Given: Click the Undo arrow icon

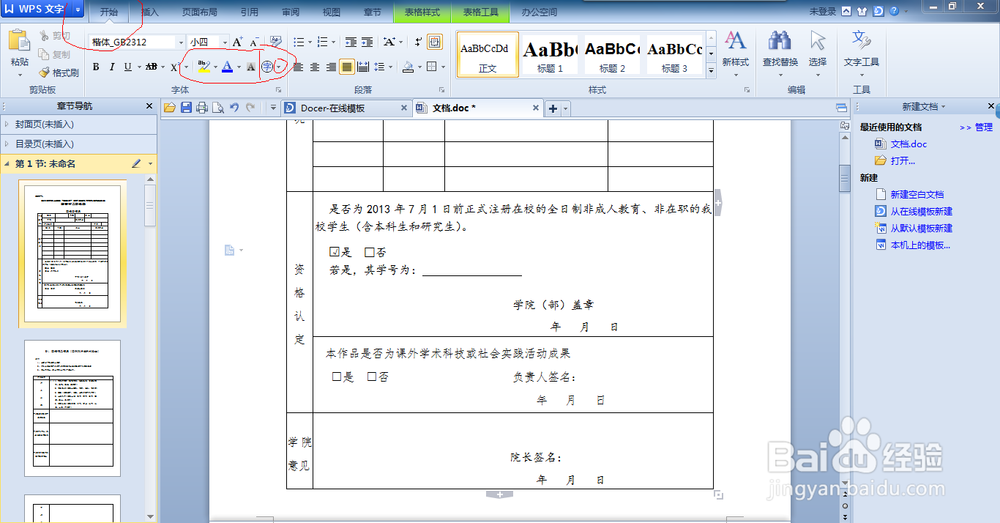Looking at the screenshot, I should click(234, 108).
